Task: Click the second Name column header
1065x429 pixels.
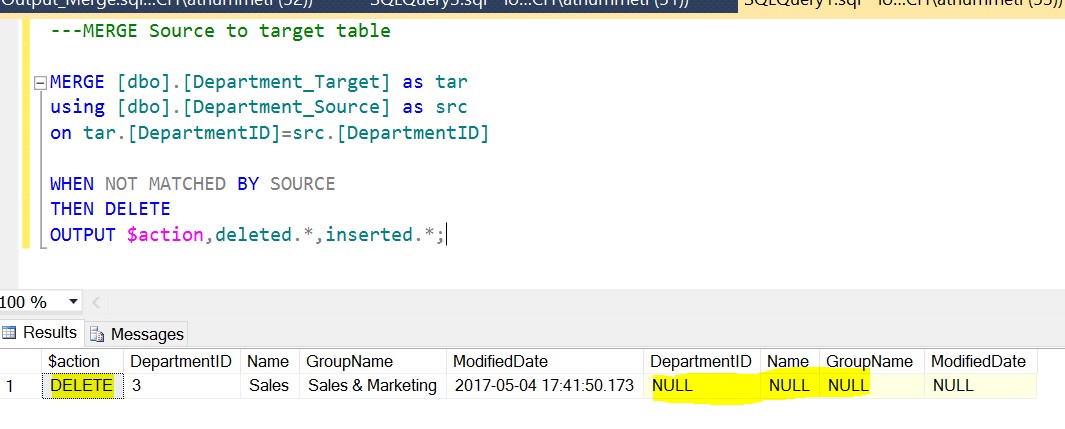Action: (x=790, y=361)
